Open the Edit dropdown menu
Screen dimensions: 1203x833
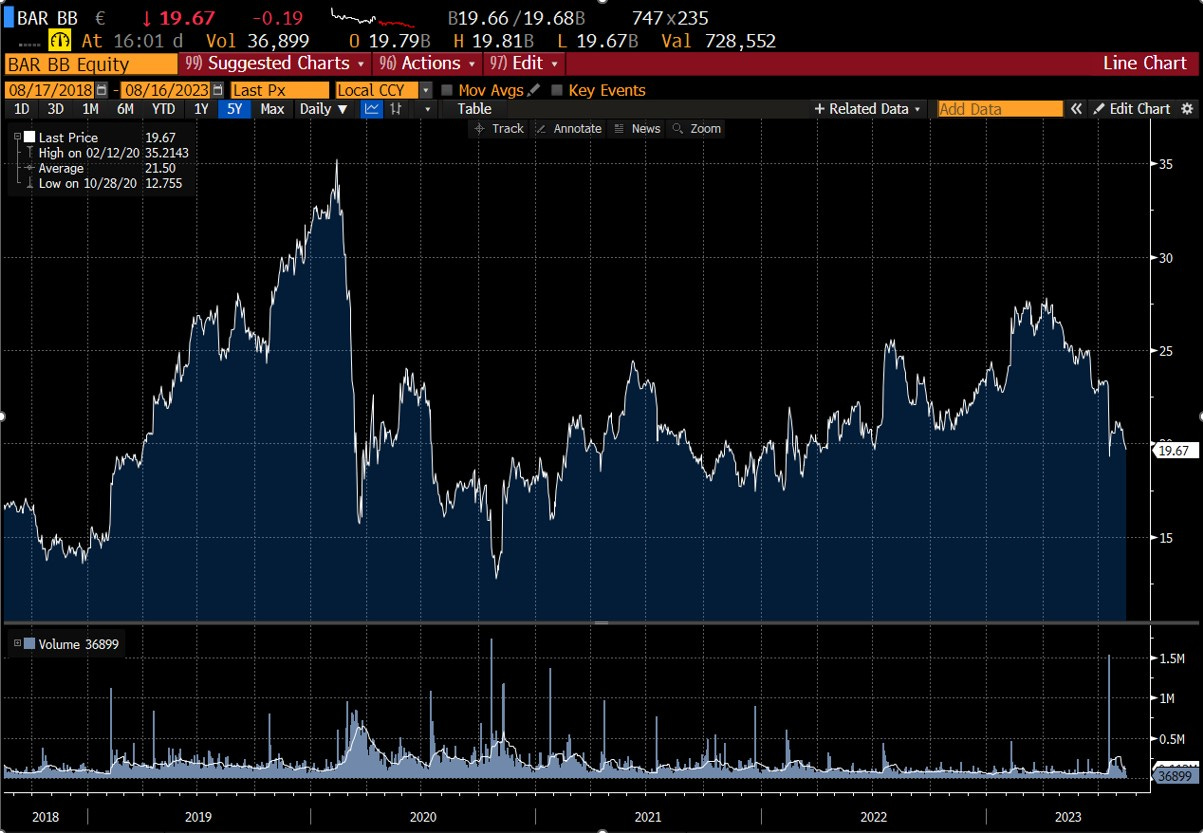[x=525, y=63]
